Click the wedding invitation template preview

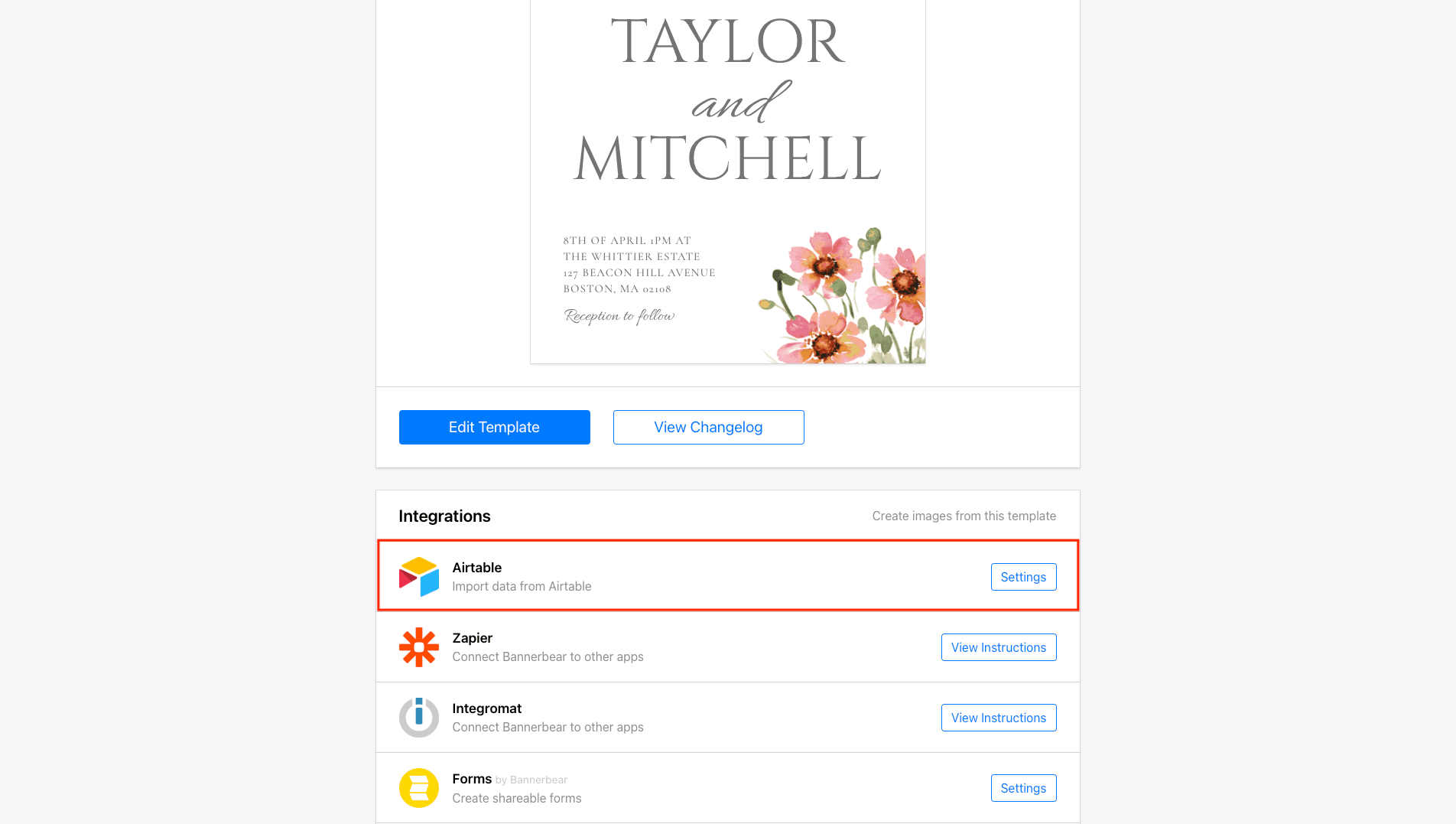pos(727,181)
